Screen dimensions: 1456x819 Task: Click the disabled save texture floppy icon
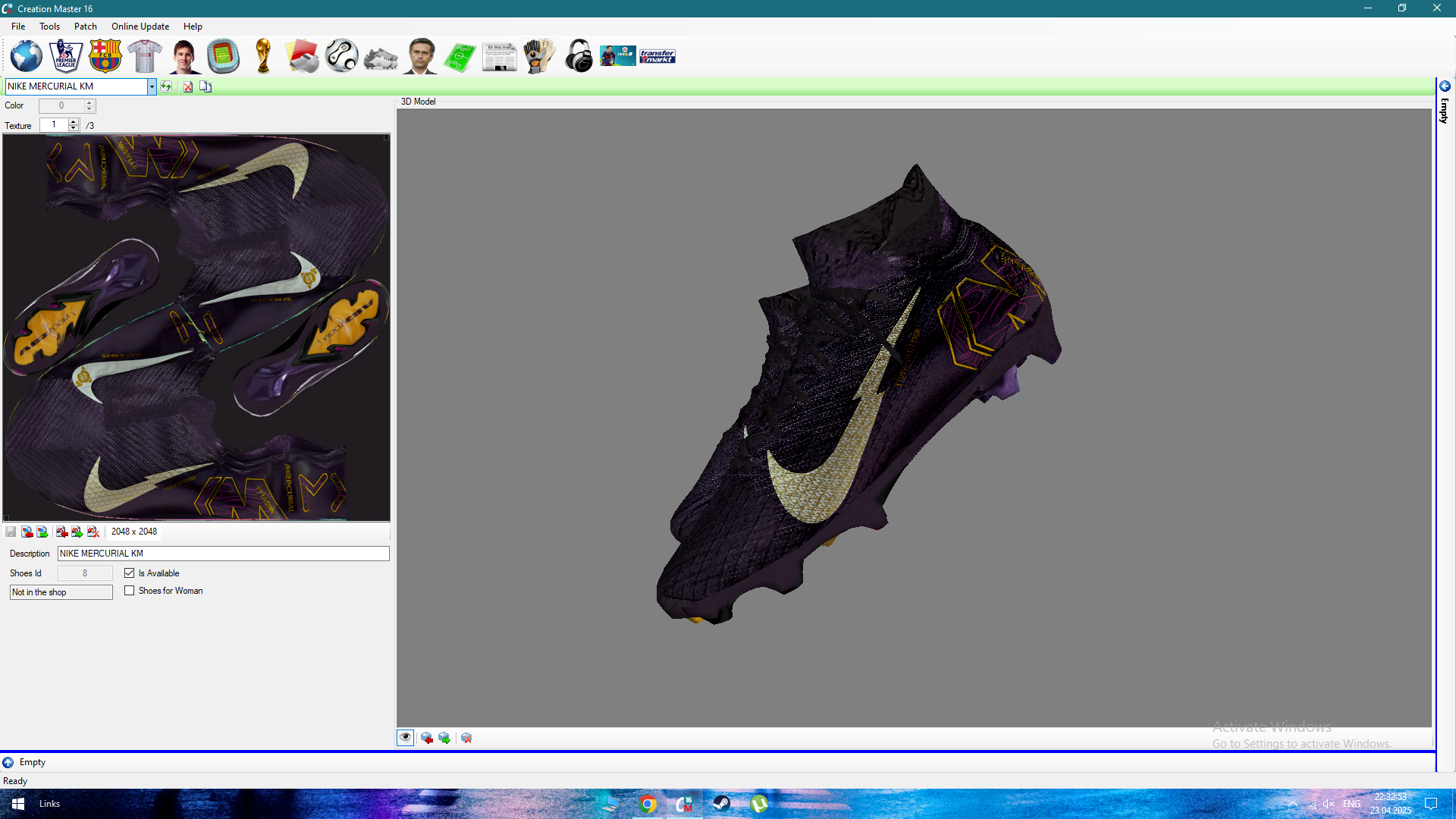11,532
